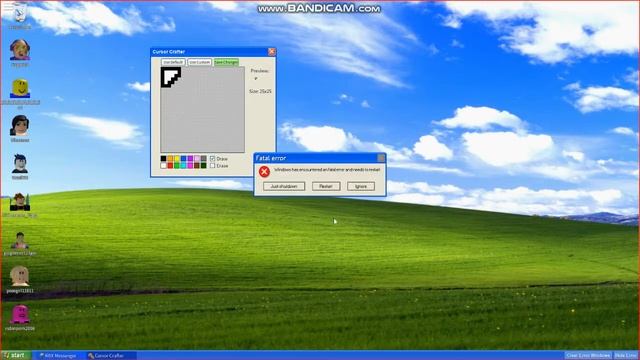Pick the black color swatch
The image size is (640, 360).
tap(163, 158)
